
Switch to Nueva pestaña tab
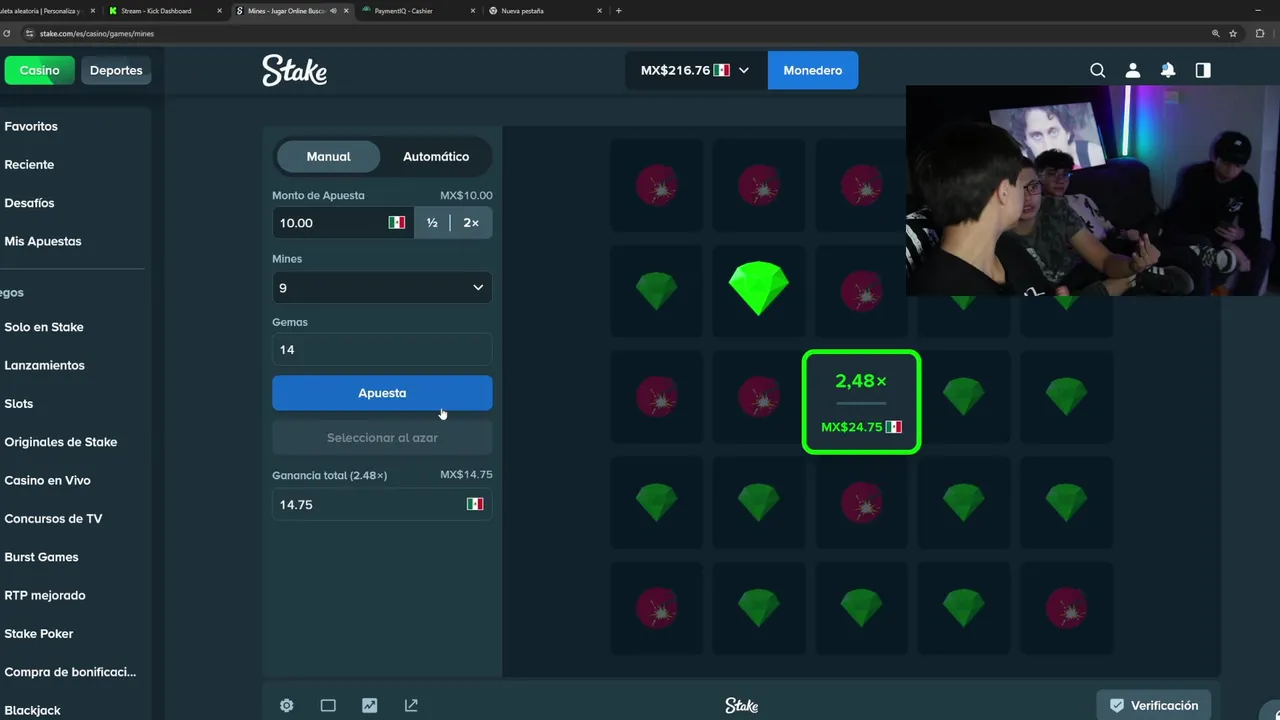click(545, 11)
